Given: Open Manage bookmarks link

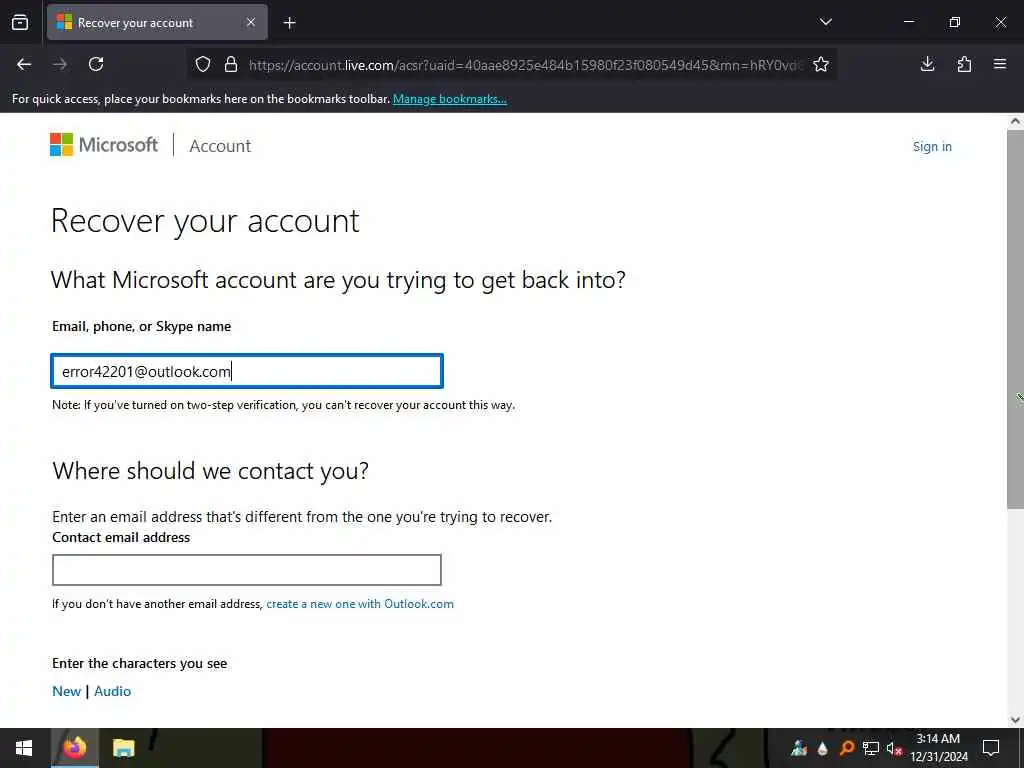Looking at the screenshot, I should [x=449, y=99].
